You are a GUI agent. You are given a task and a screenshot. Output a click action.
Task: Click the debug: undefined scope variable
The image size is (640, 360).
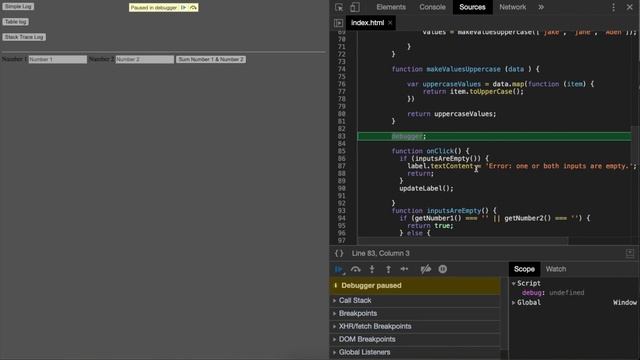tap(553, 293)
